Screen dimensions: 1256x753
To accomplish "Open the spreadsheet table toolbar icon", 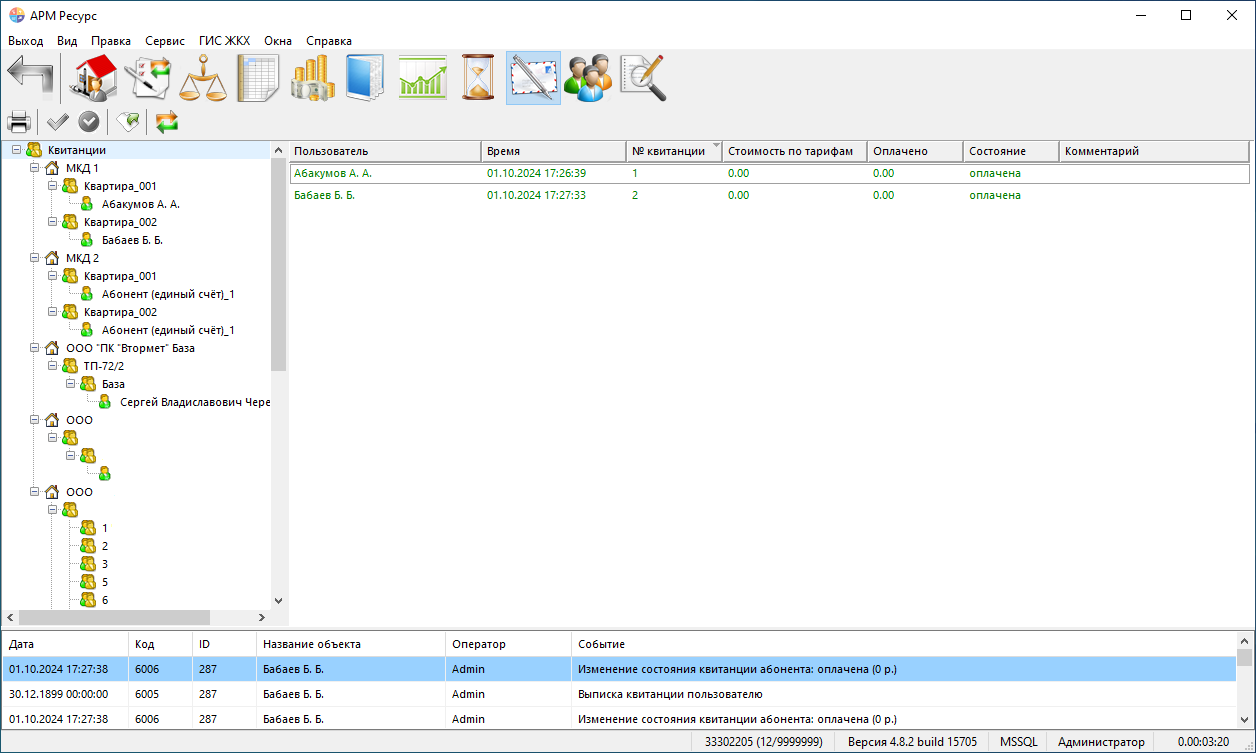I will click(x=258, y=77).
